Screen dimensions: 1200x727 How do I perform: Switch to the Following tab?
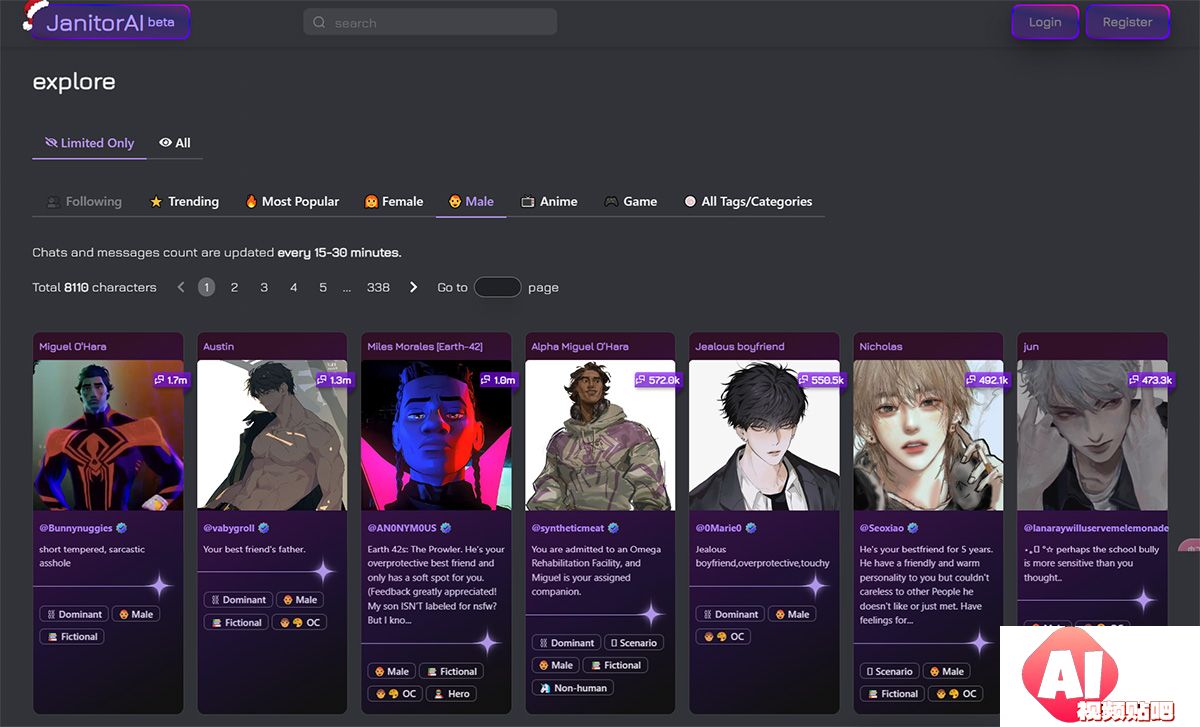(84, 201)
